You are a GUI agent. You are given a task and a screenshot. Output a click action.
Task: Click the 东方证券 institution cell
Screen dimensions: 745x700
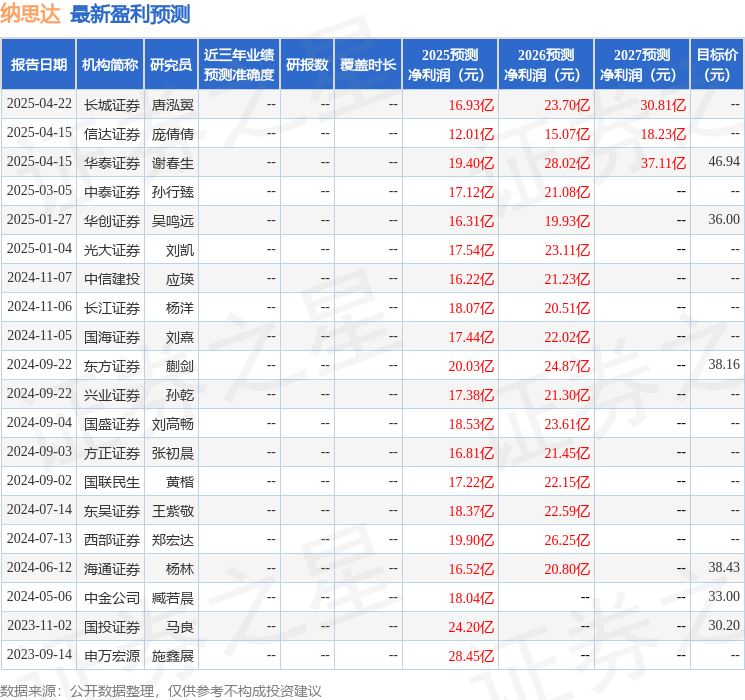pos(112,366)
